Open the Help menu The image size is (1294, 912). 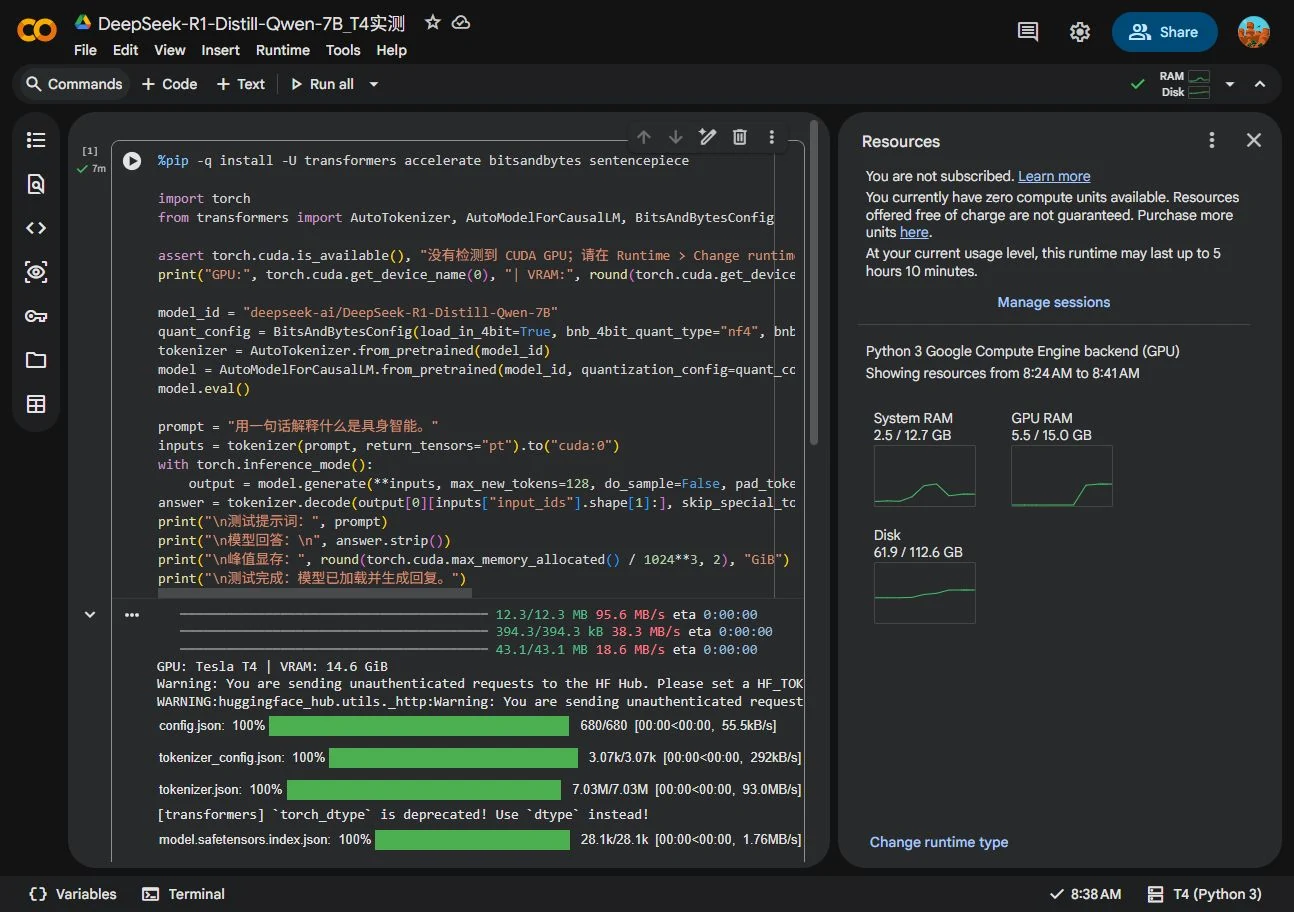[391, 50]
